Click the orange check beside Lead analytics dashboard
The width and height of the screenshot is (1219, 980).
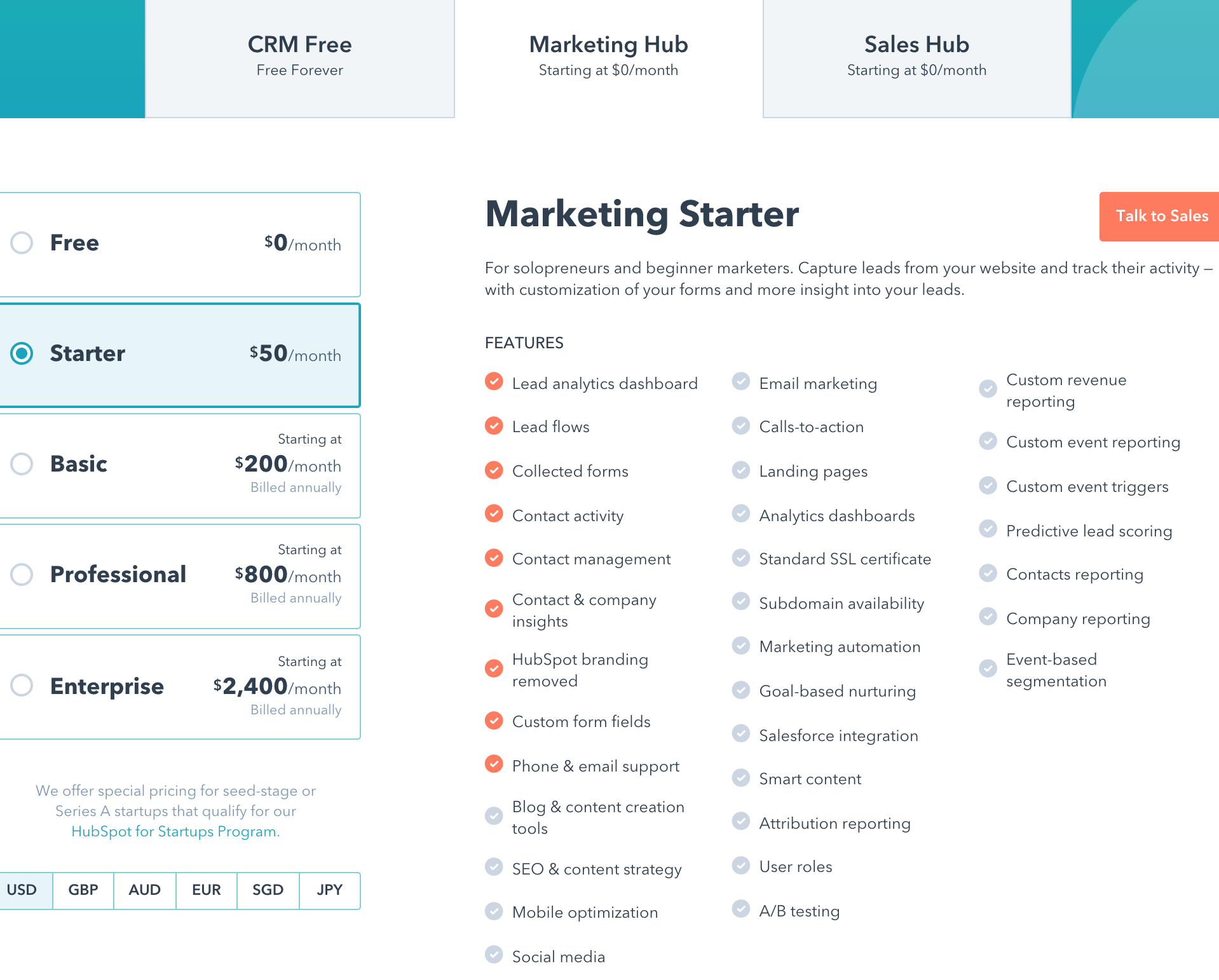pyautogui.click(x=494, y=382)
